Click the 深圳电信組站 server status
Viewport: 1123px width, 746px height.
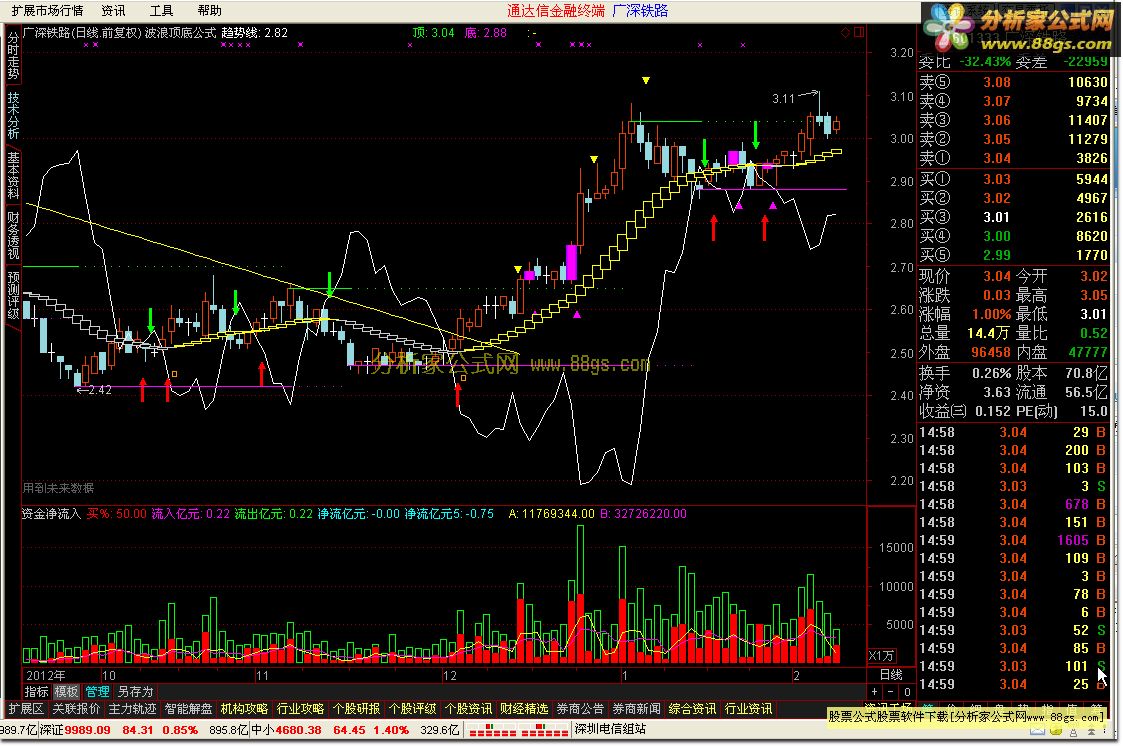pos(610,729)
